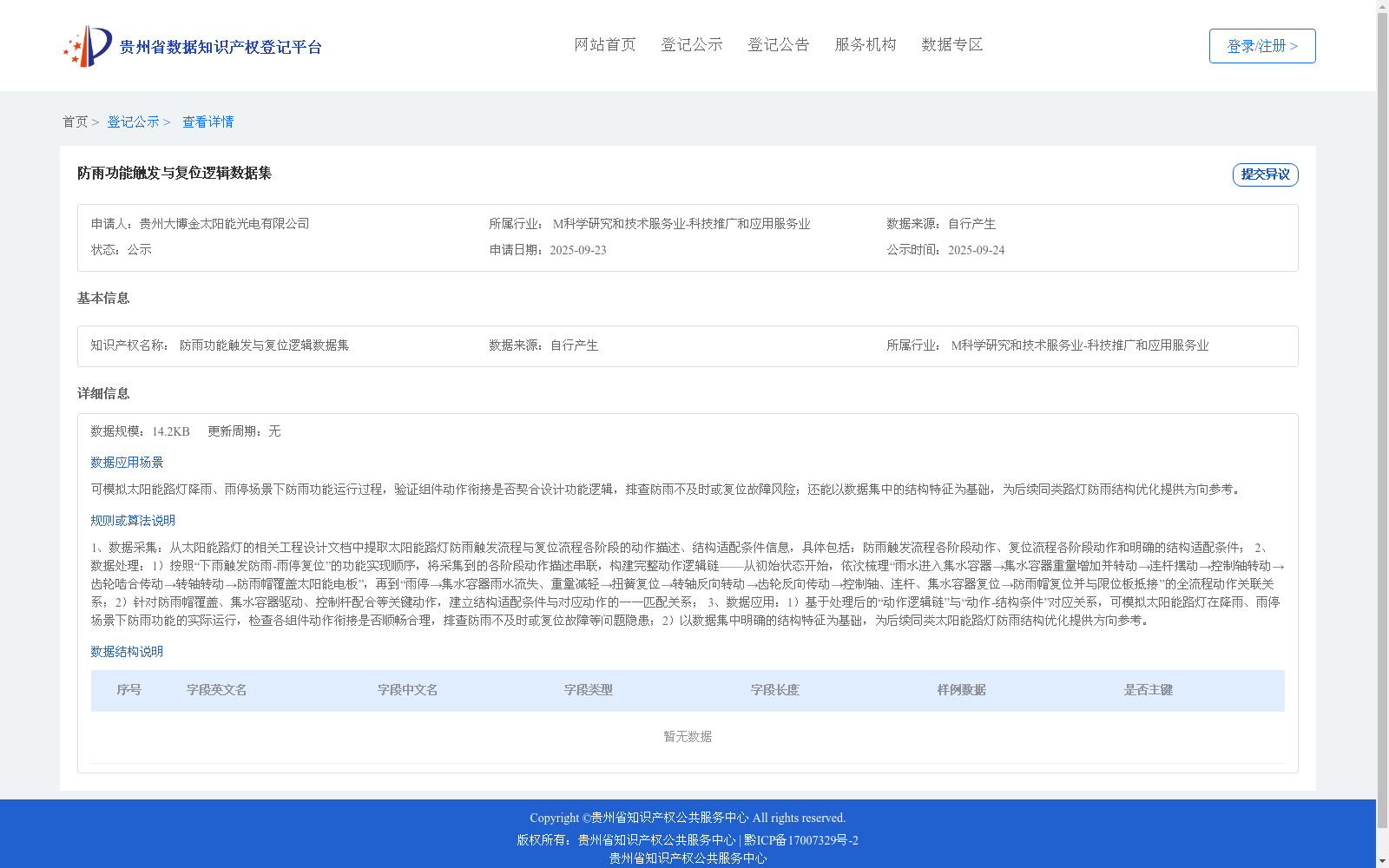The width and height of the screenshot is (1389, 868).
Task: Click the 黔ICP备17007329号-2 footer text
Action: pos(801,840)
